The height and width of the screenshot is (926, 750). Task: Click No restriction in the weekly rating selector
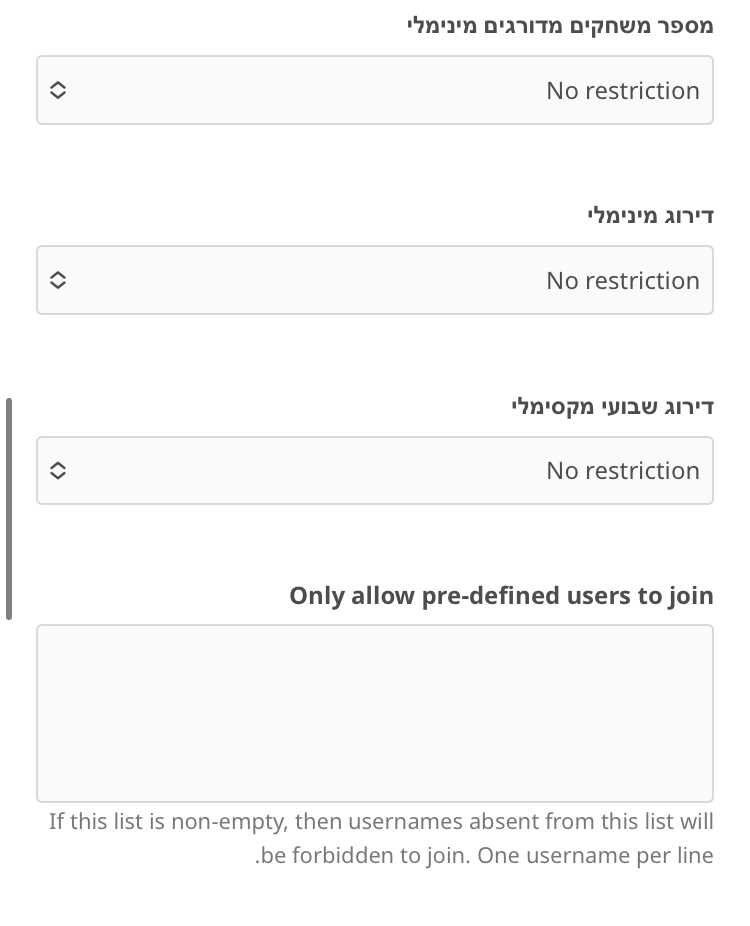(x=622, y=470)
